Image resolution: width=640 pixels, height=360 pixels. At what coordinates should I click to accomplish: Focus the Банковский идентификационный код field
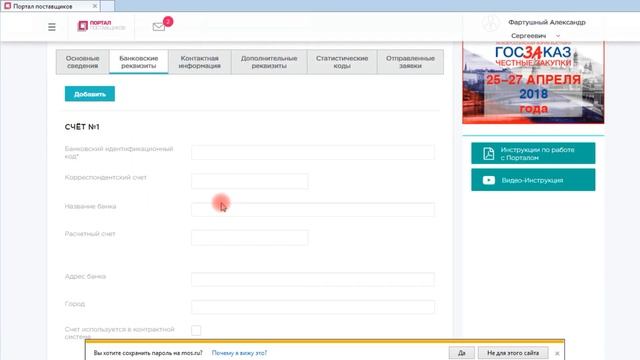click(313, 152)
